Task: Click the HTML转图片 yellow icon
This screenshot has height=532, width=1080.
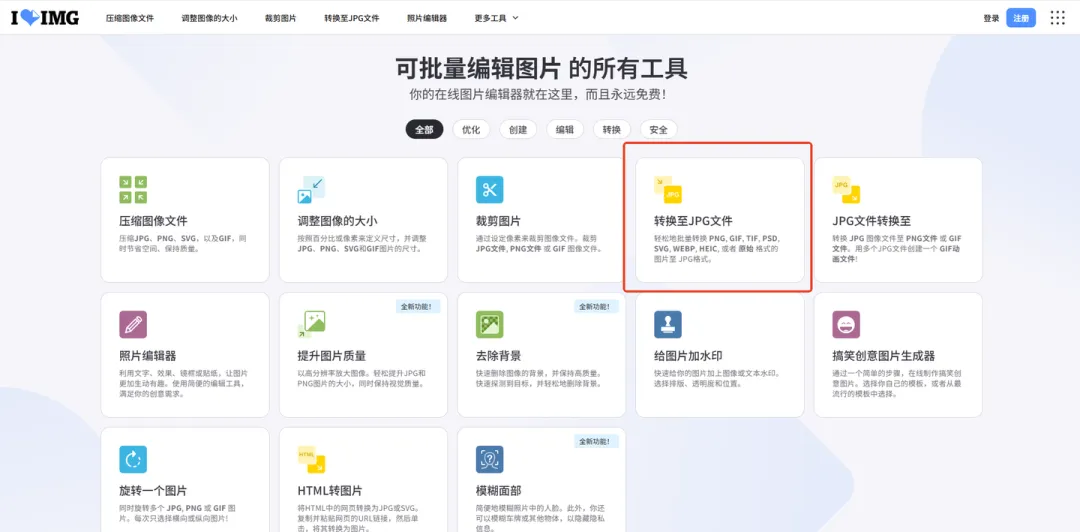Action: pyautogui.click(x=311, y=460)
